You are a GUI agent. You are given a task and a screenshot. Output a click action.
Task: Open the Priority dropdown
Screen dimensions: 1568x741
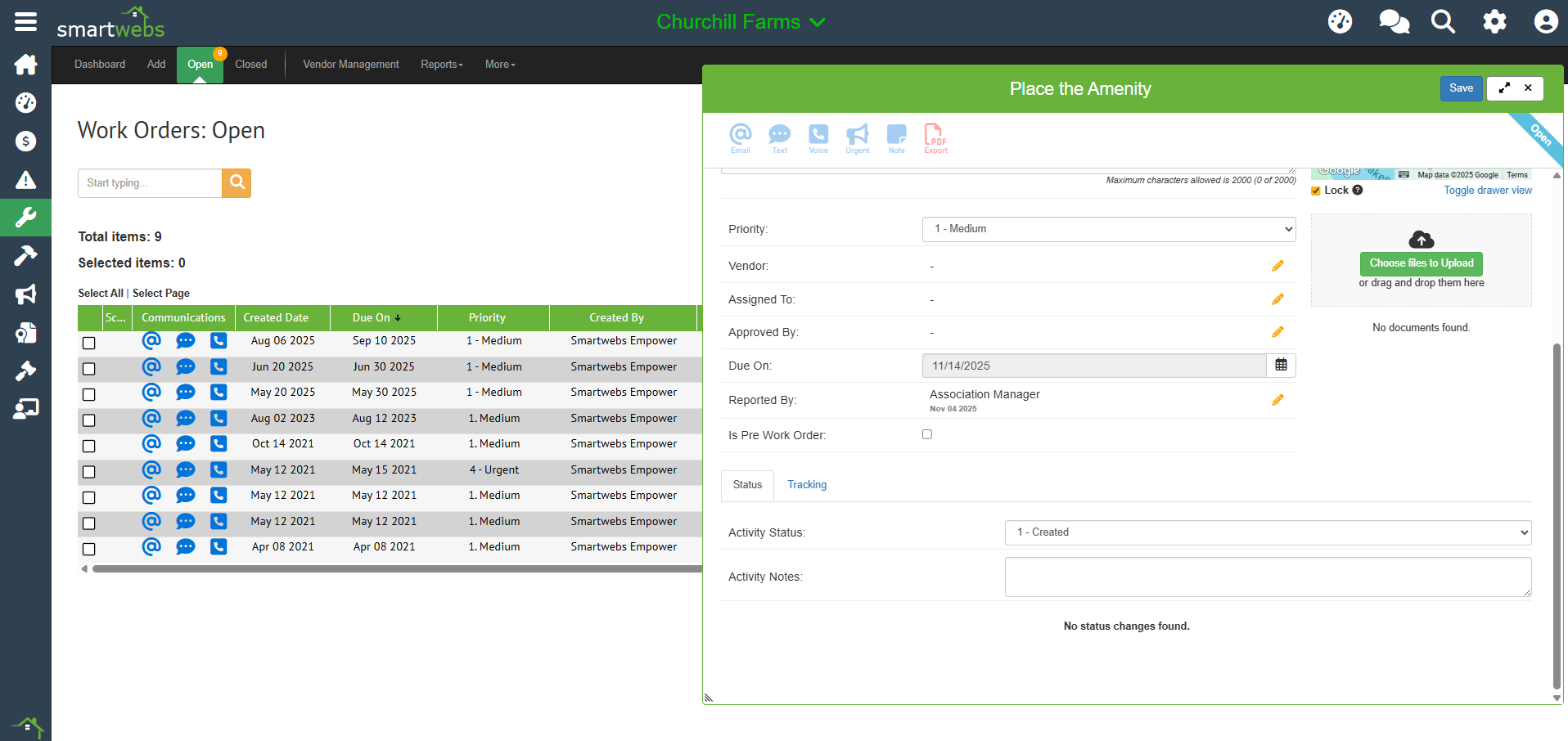pos(1108,229)
